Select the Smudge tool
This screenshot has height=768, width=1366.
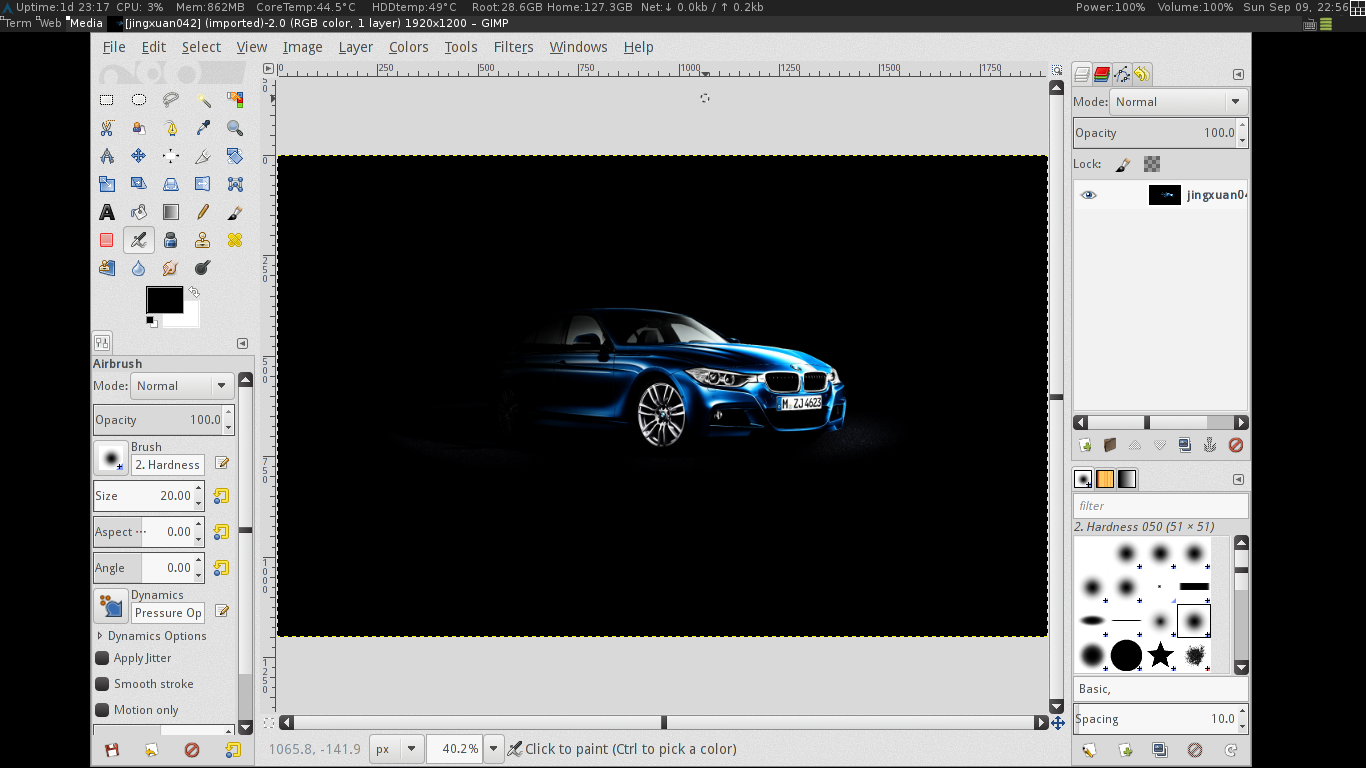[x=171, y=268]
